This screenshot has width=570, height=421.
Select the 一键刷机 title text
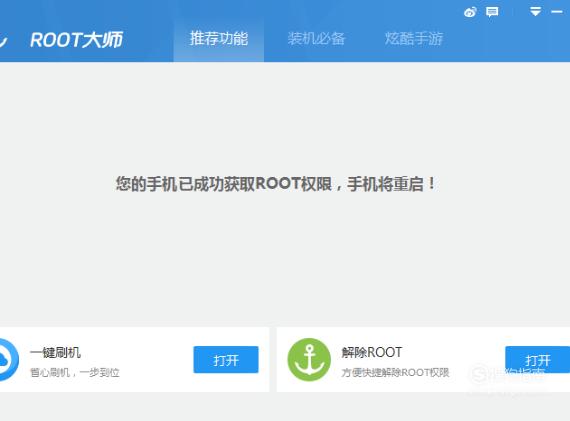[56, 352]
